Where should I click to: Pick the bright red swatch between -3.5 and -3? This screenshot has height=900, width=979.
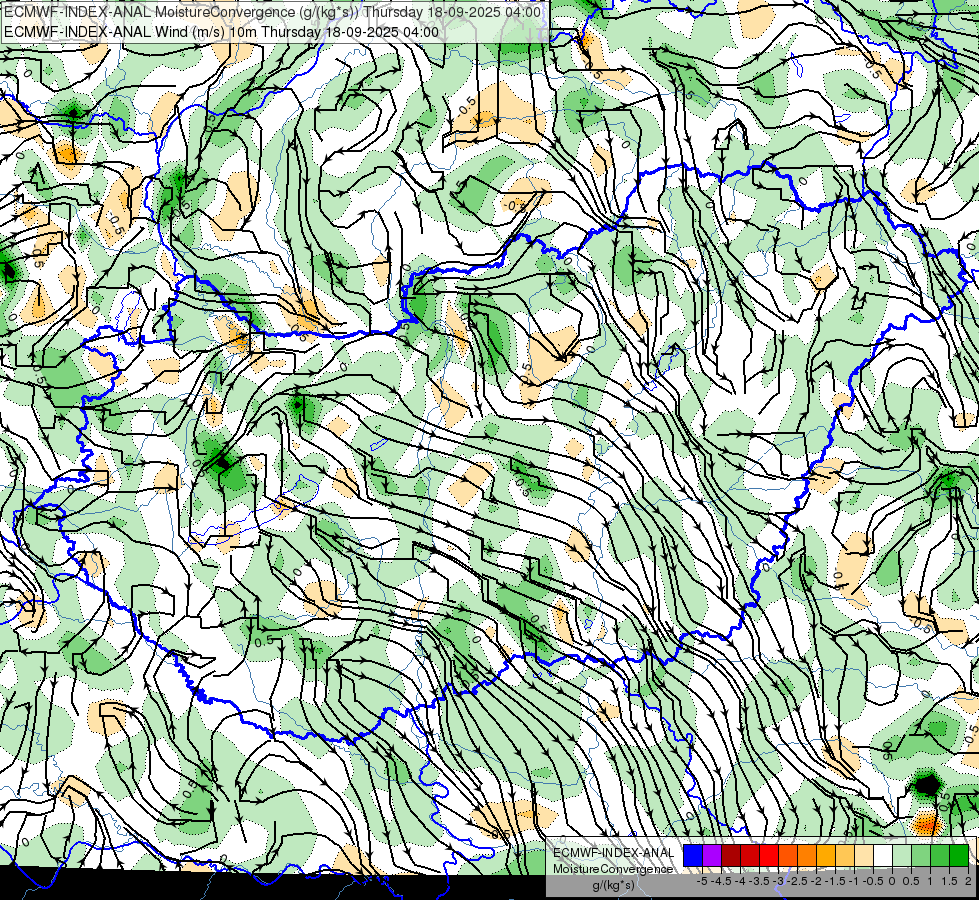click(x=769, y=856)
